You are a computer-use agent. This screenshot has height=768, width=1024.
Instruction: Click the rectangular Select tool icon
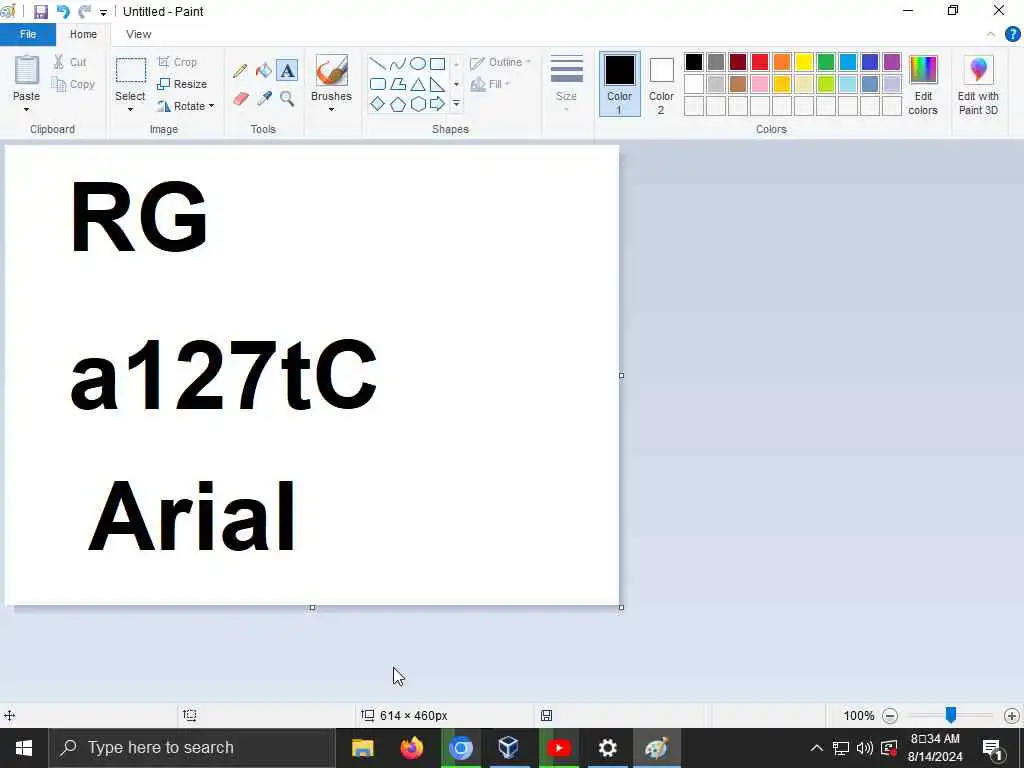click(x=131, y=71)
